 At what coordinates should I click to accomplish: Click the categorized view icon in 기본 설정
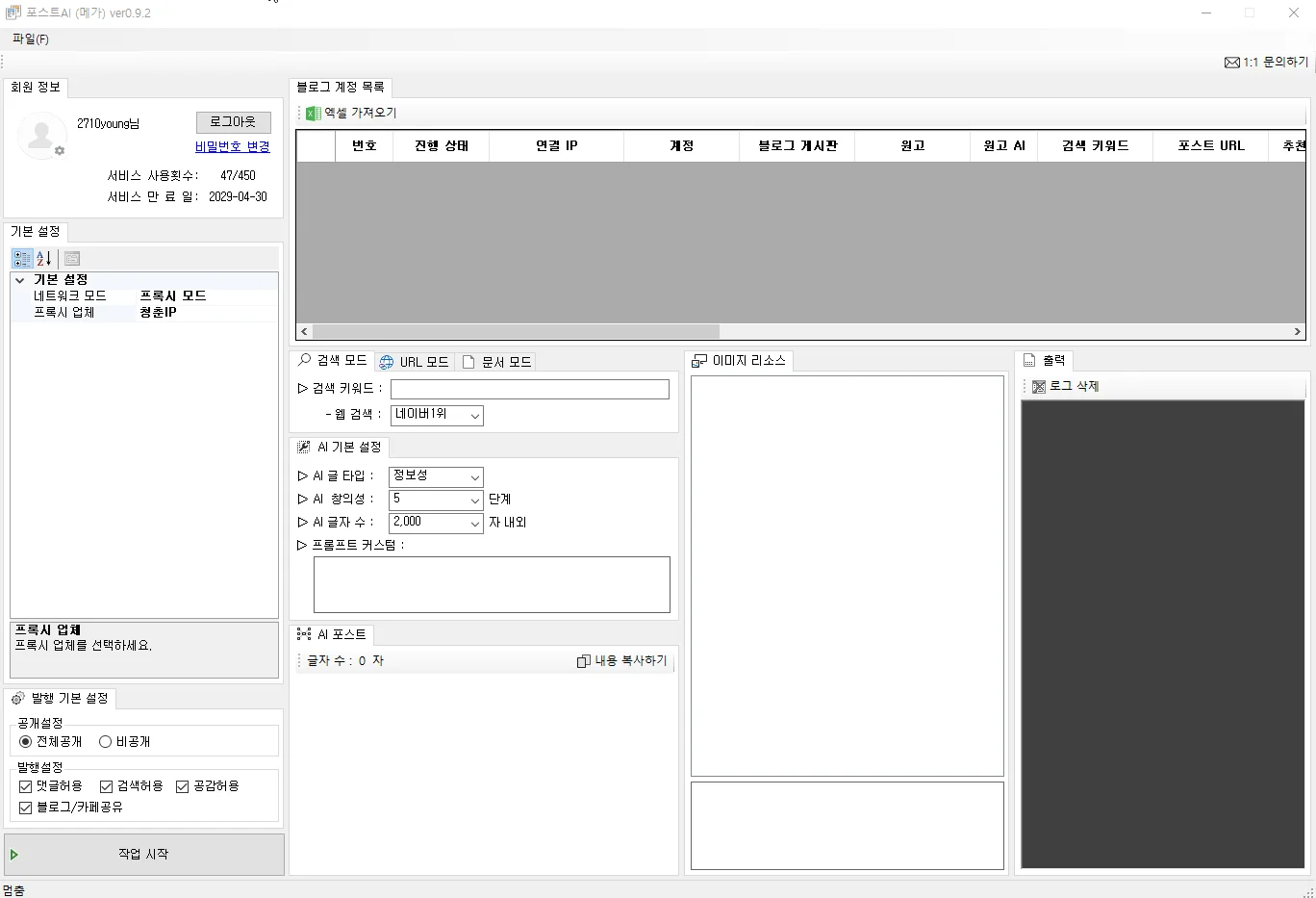coord(22,258)
